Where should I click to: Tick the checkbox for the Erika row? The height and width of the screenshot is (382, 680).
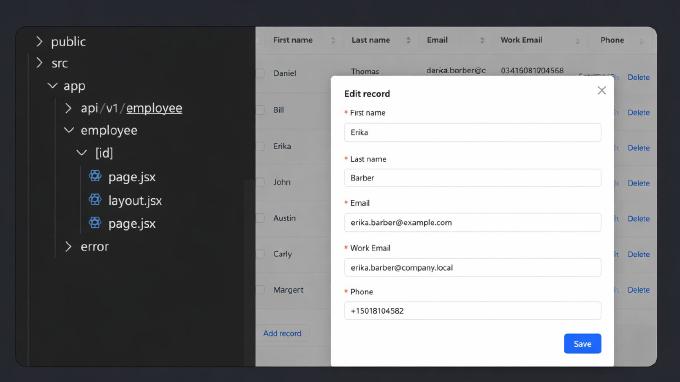point(260,146)
